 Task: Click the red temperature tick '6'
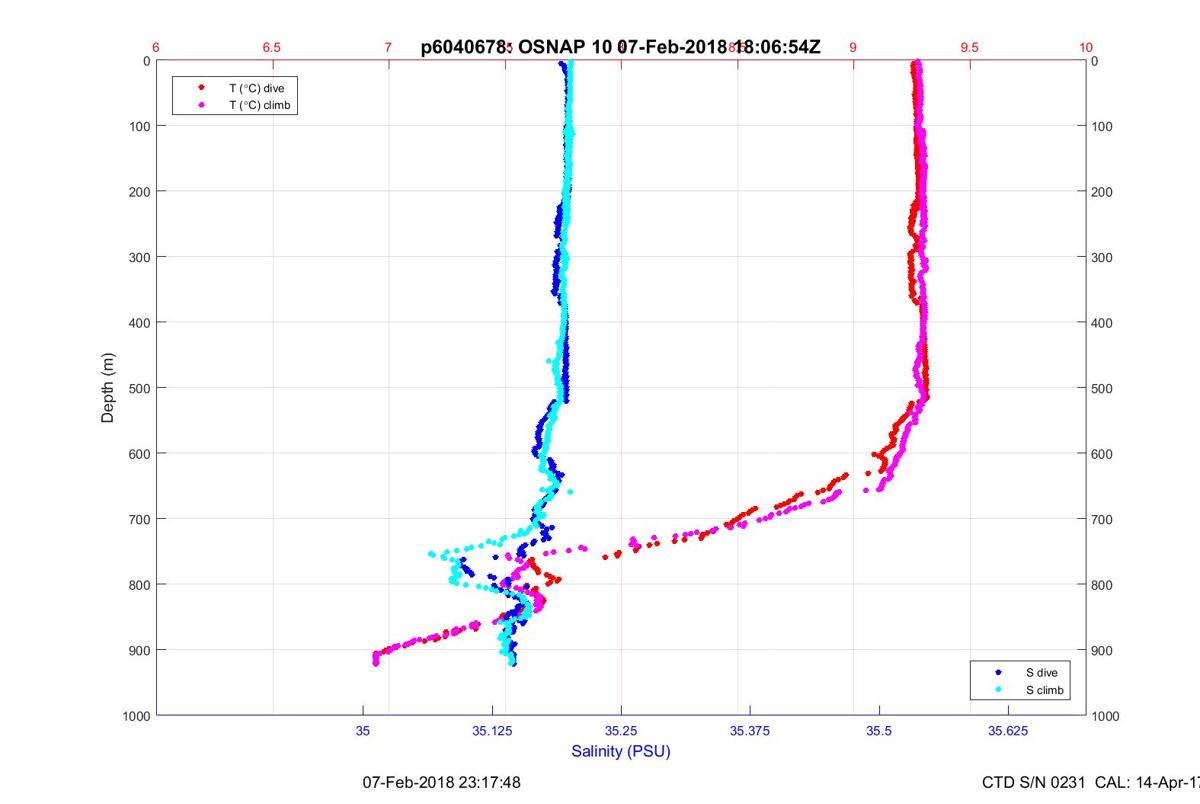[156, 47]
